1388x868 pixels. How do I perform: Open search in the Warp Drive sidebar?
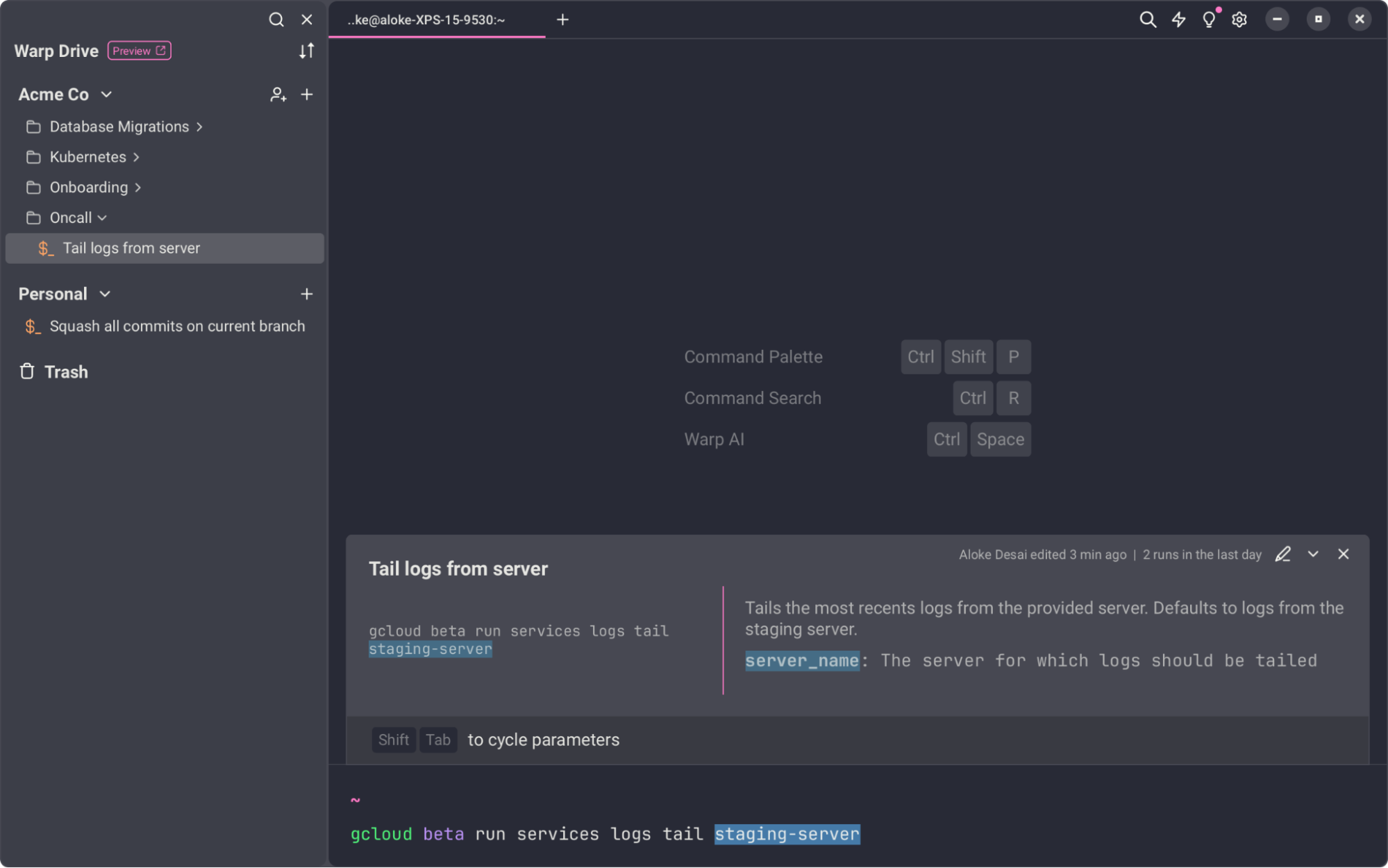coord(276,19)
